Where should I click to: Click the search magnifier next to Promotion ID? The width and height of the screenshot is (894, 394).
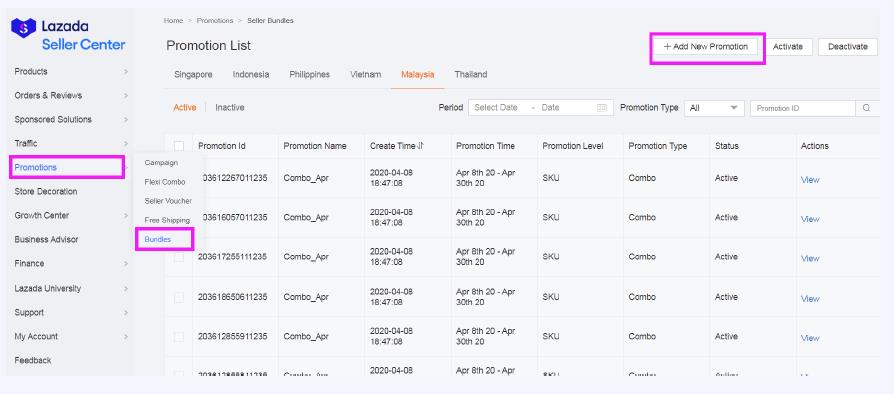(x=866, y=108)
